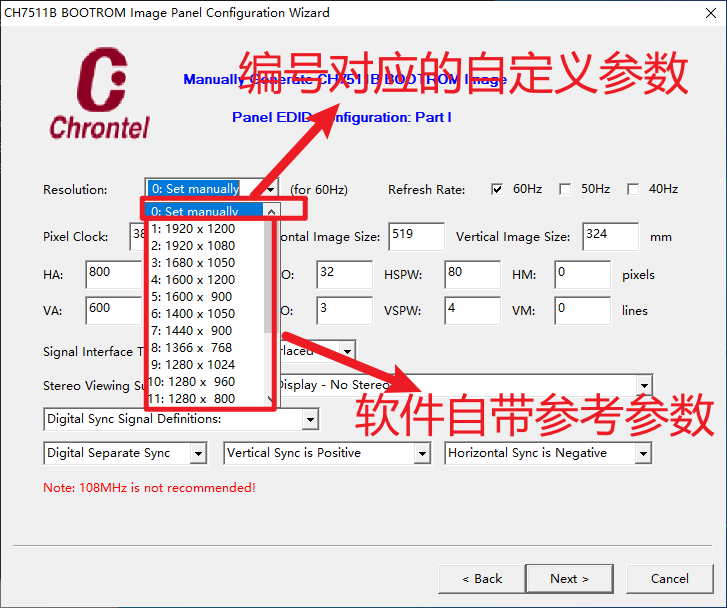Click the Cancel button
This screenshot has width=727, height=608.
[670, 579]
